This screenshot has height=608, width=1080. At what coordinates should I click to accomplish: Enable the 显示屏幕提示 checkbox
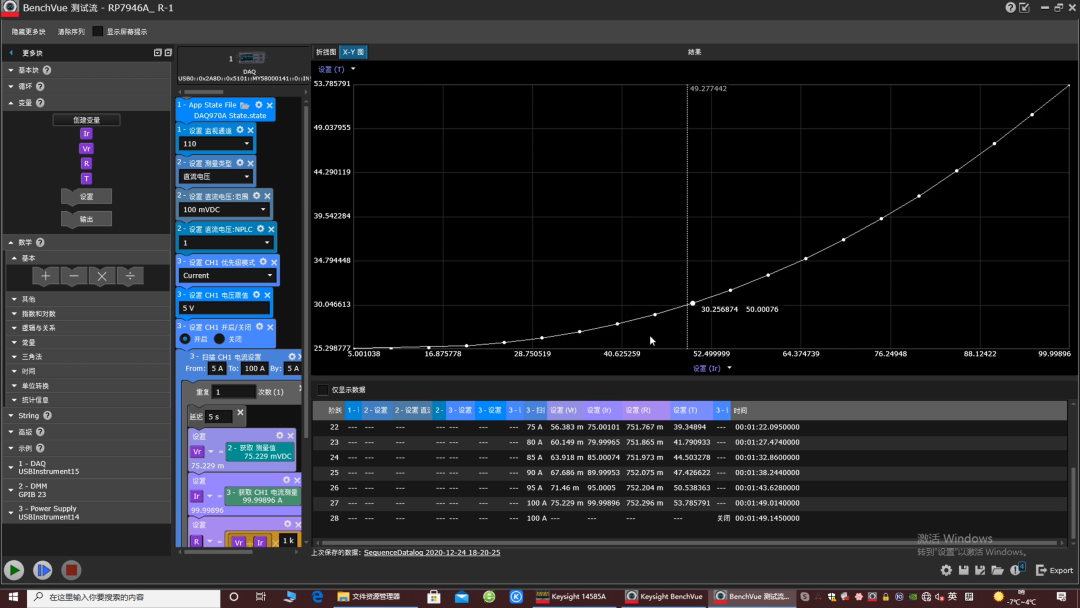pyautogui.click(x=98, y=32)
